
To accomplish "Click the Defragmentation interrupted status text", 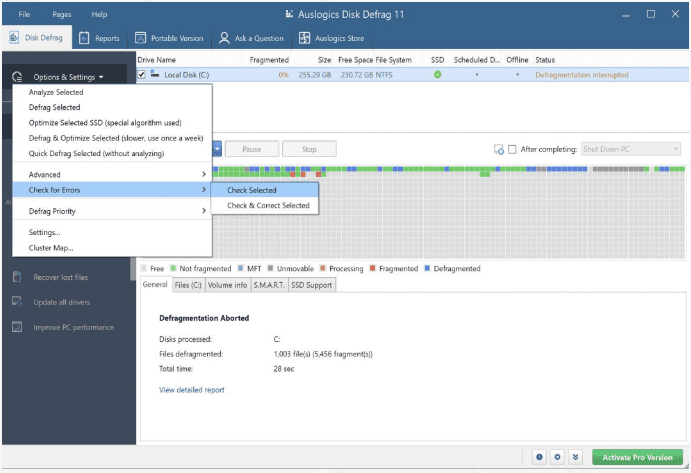I will coord(582,75).
